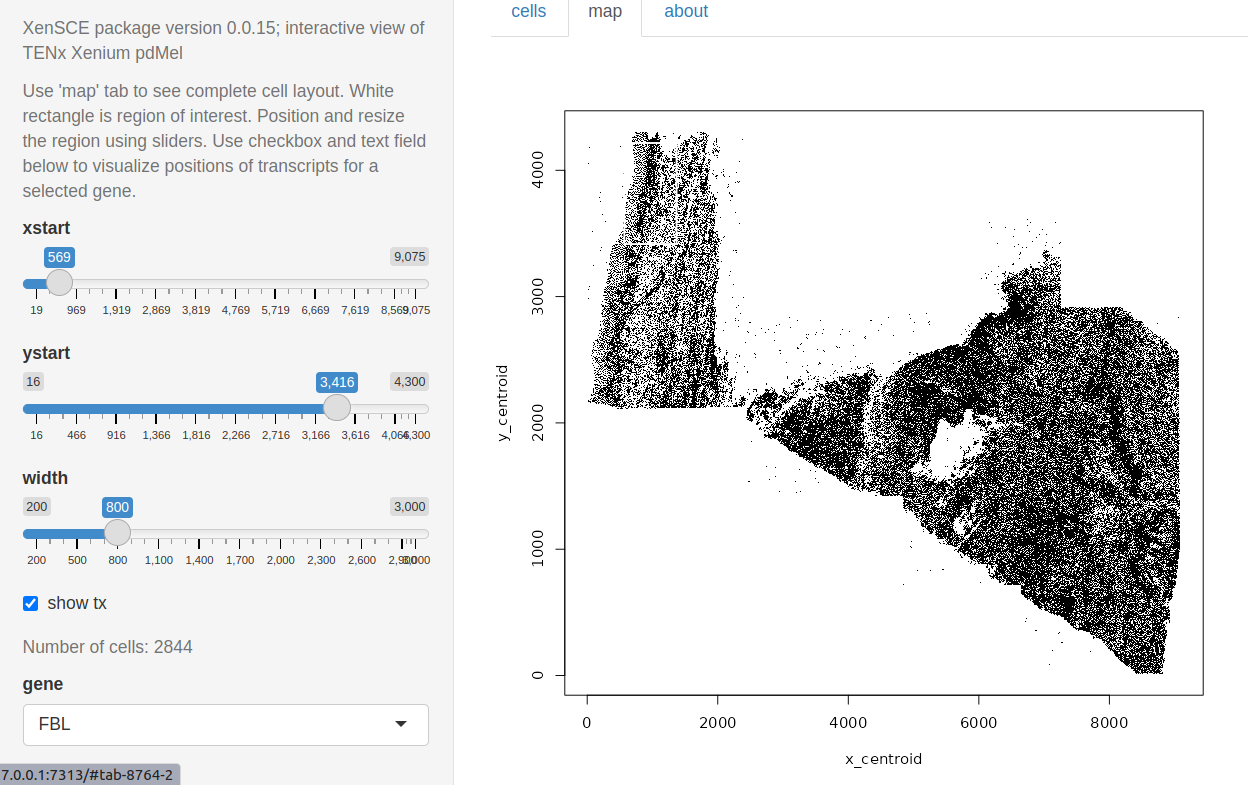The image size is (1248, 785).
Task: Click x-axis tick label 4000
Action: coord(848,722)
